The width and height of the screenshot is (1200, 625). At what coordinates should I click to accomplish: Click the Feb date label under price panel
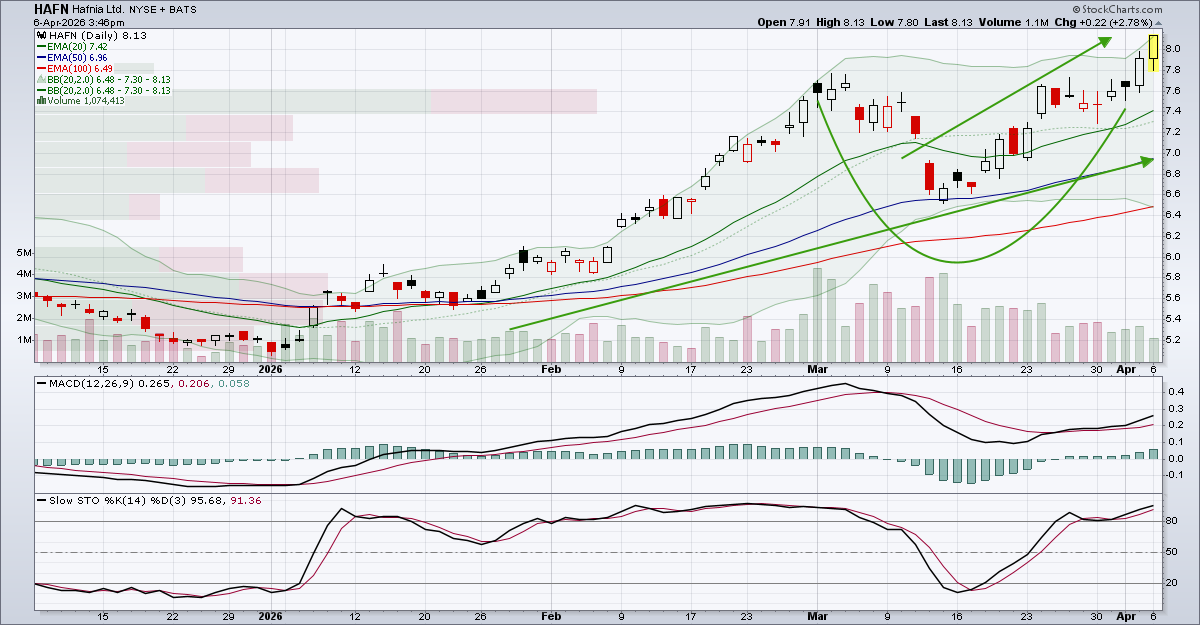[551, 369]
